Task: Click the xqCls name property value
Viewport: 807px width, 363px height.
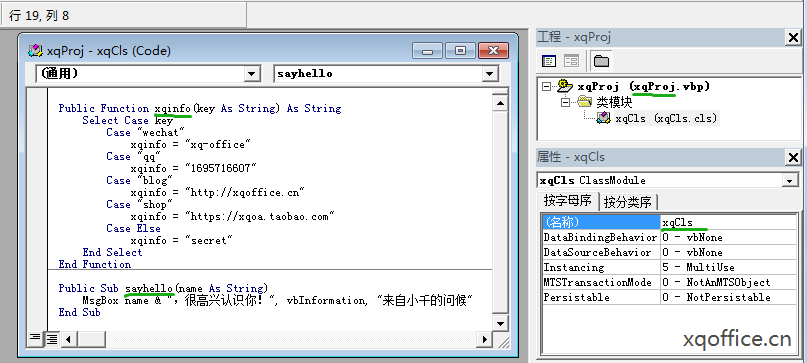Action: click(x=677, y=222)
